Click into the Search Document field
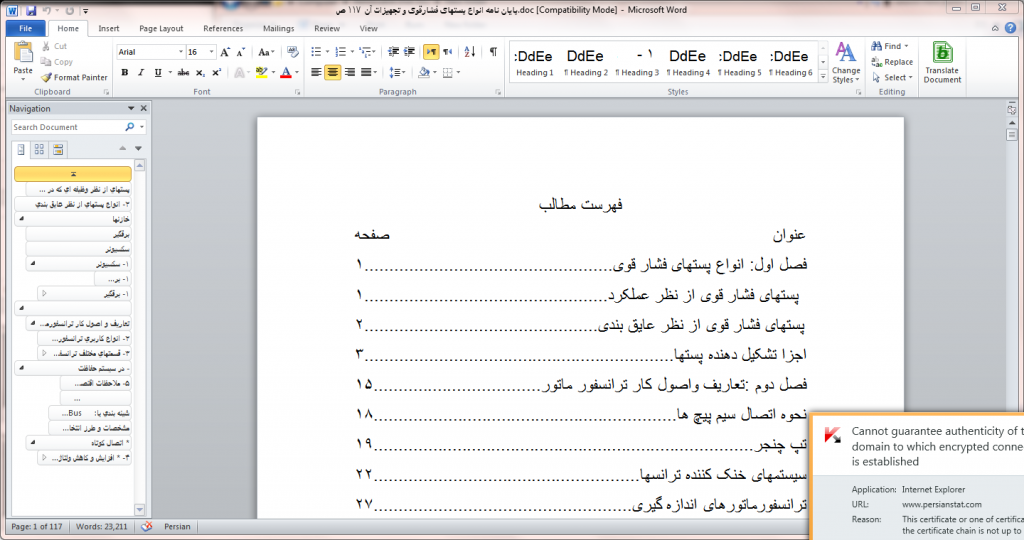Viewport: 1024px width, 540px height. pyautogui.click(x=66, y=127)
